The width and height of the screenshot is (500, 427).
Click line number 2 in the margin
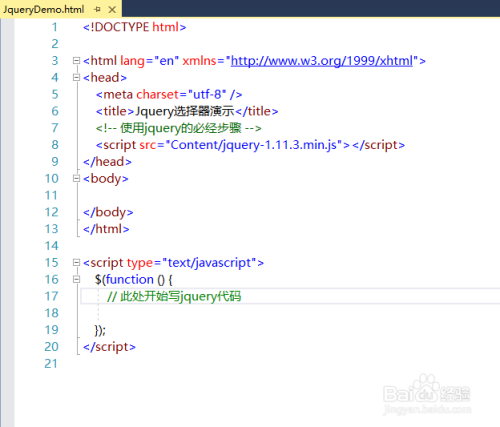tap(55, 44)
